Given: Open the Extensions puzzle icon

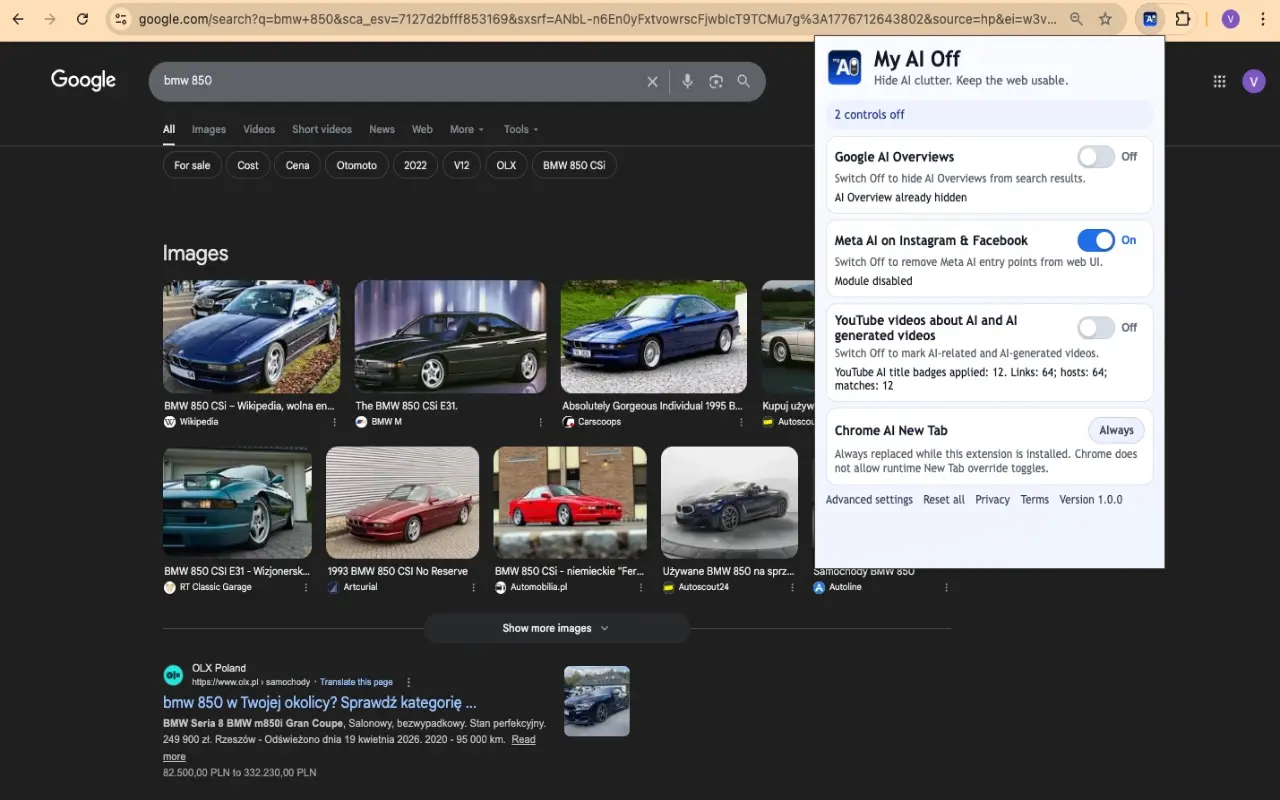Looking at the screenshot, I should tap(1183, 19).
